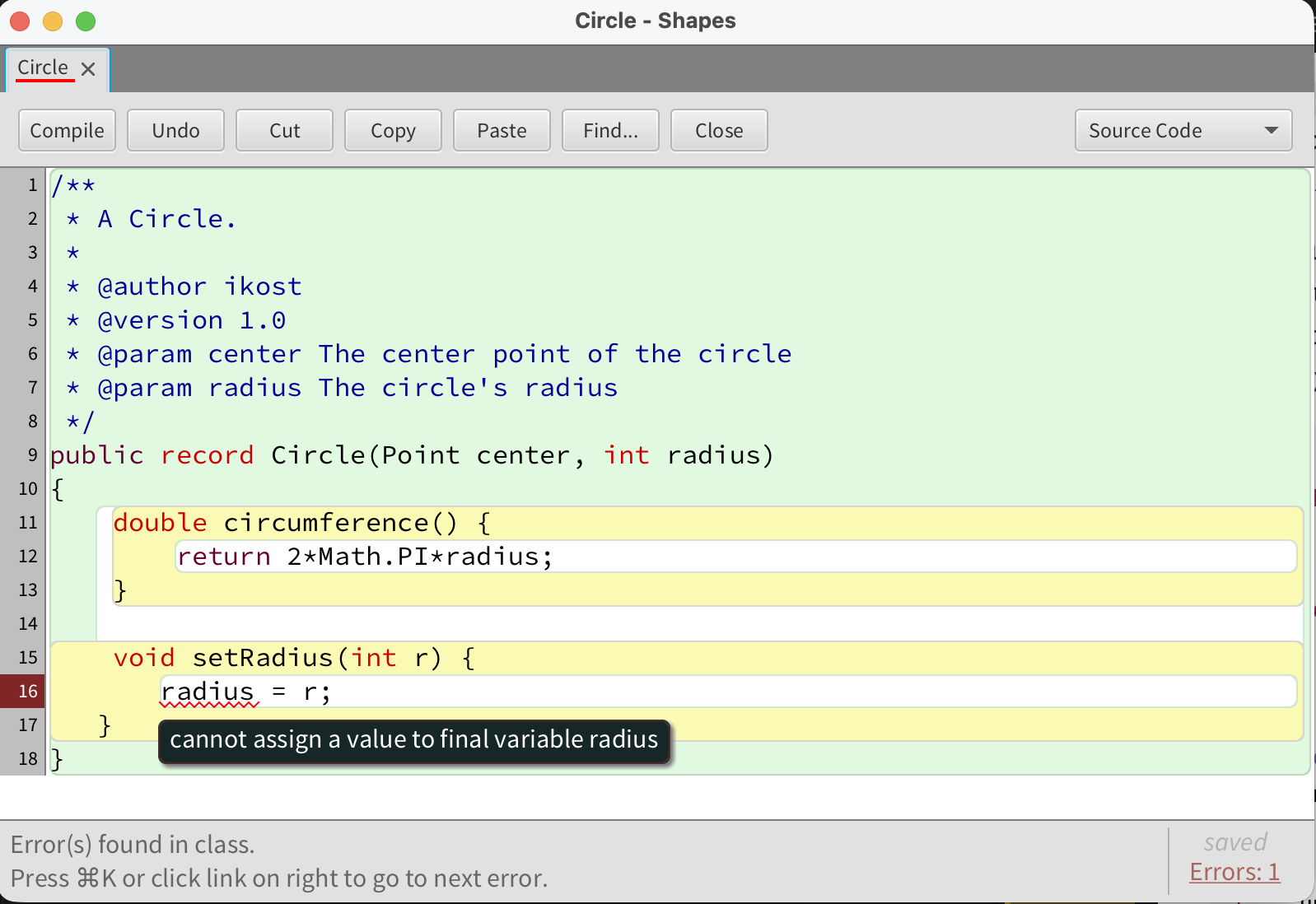Click the Copy button in toolbar

click(393, 131)
